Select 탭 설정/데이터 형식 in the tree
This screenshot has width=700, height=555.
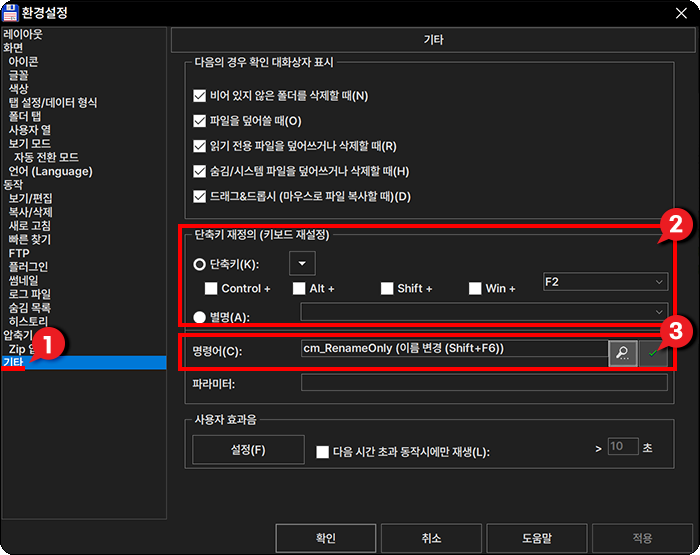point(53,103)
